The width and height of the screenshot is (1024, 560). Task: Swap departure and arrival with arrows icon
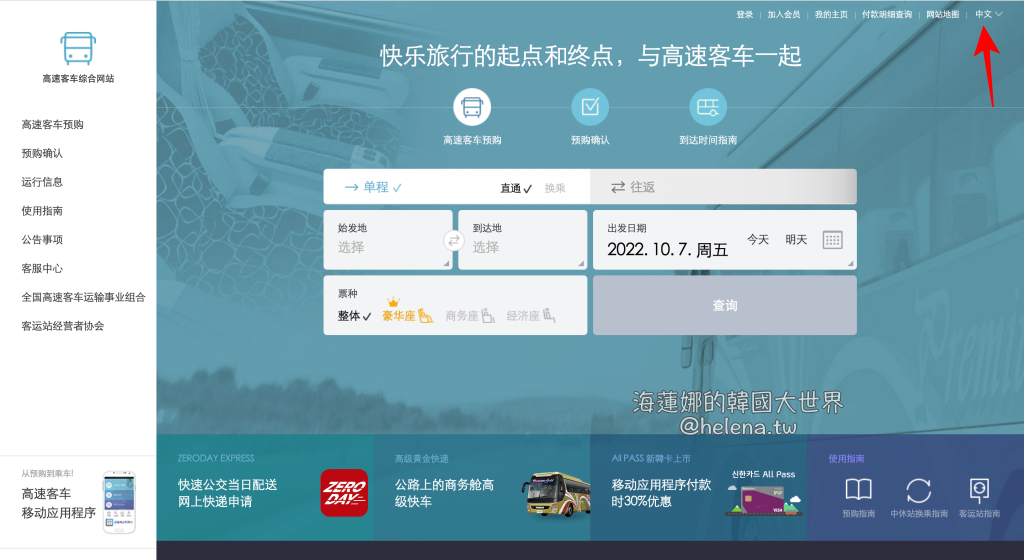coord(454,240)
